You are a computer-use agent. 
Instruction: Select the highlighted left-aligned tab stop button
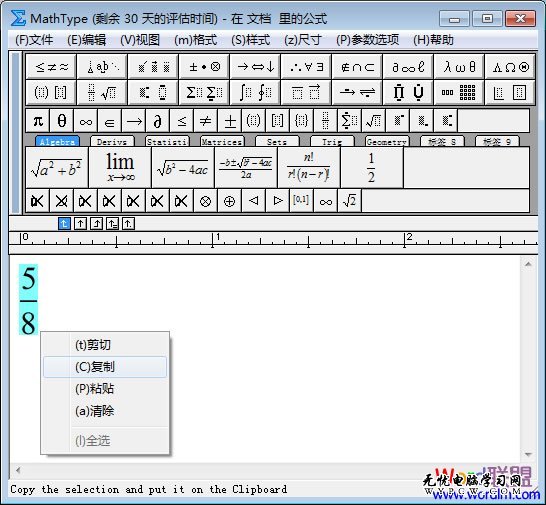click(x=64, y=224)
